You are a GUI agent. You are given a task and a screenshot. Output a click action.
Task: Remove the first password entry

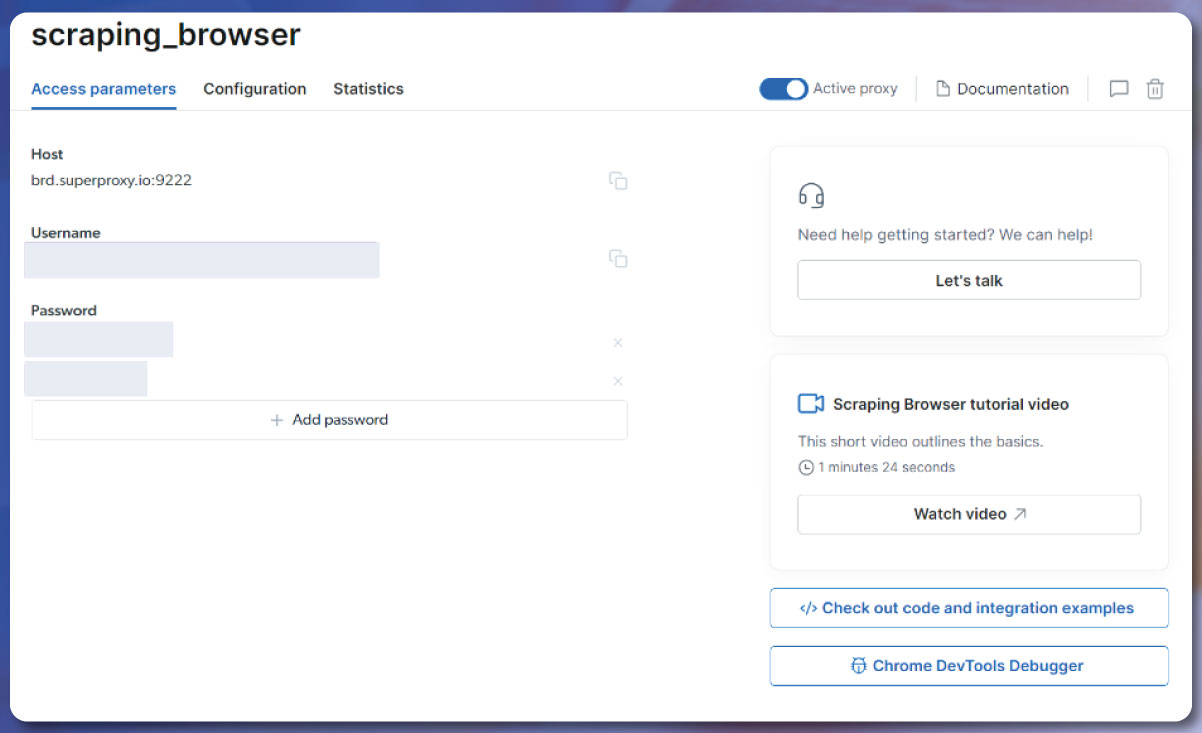click(617, 343)
